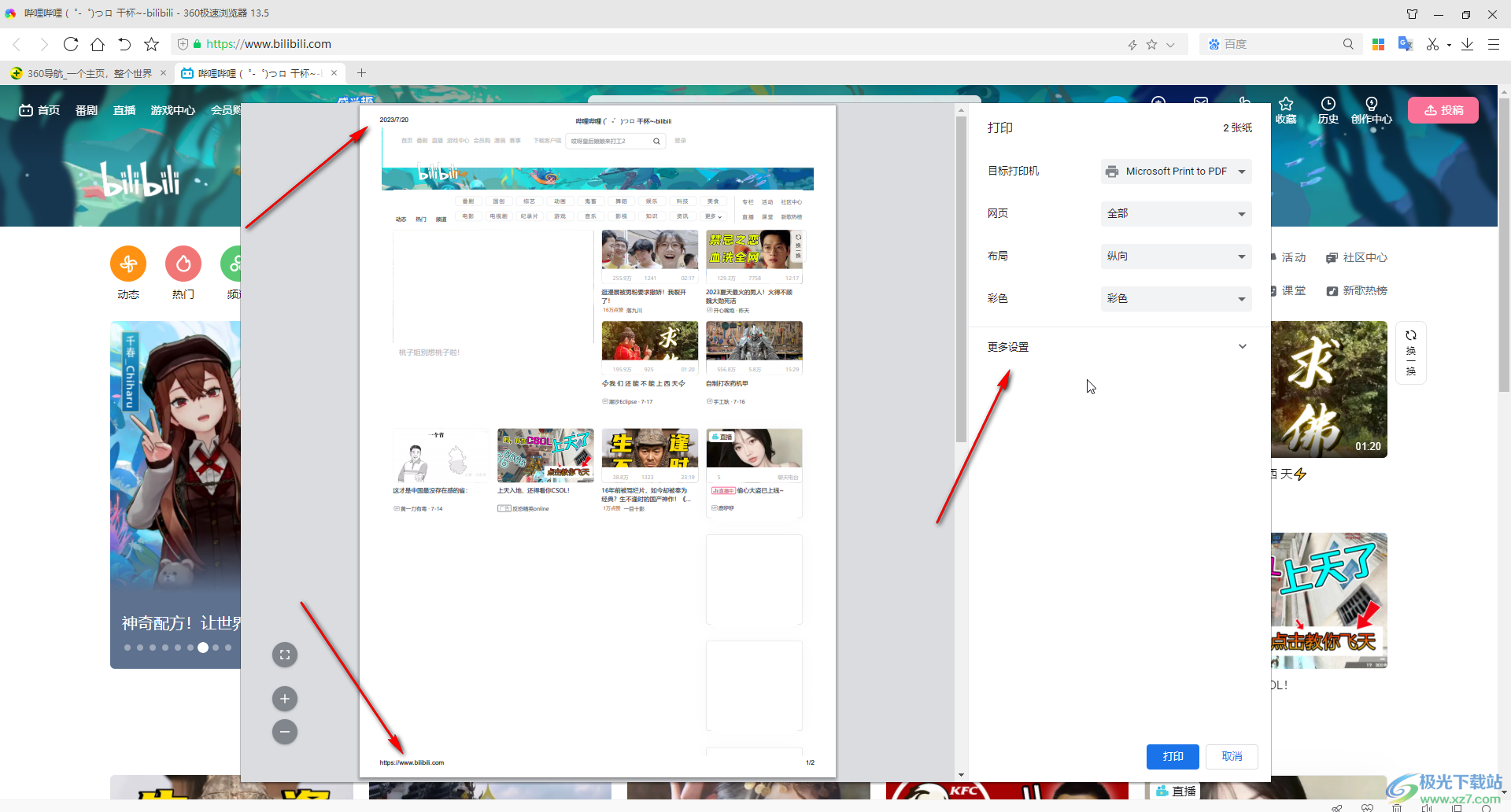The height and width of the screenshot is (812, 1511).
Task: Switch to the 哔哩哔哩 tab
Action: (x=260, y=73)
